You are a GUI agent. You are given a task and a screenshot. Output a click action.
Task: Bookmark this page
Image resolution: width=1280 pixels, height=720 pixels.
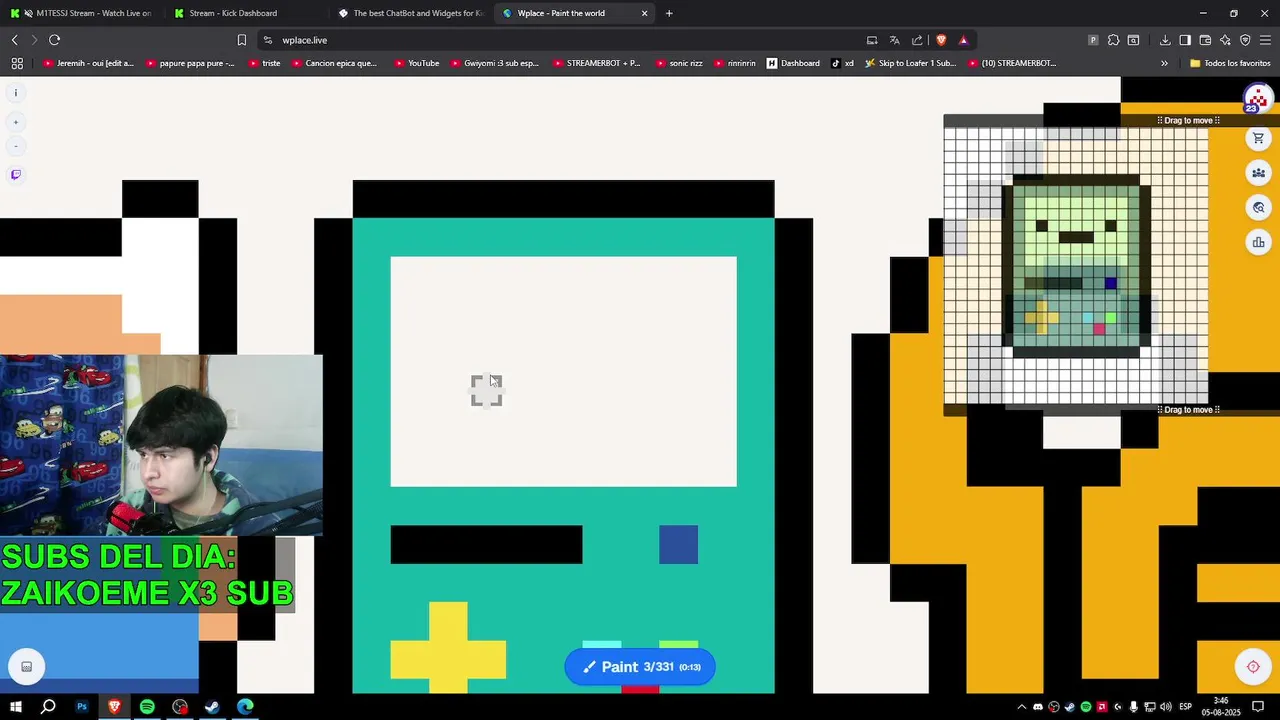241,40
